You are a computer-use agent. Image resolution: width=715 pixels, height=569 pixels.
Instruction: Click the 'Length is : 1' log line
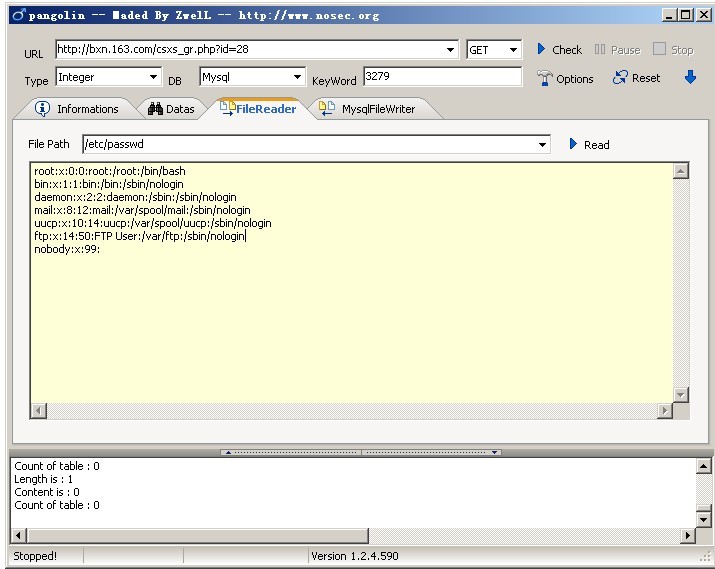coord(43,479)
